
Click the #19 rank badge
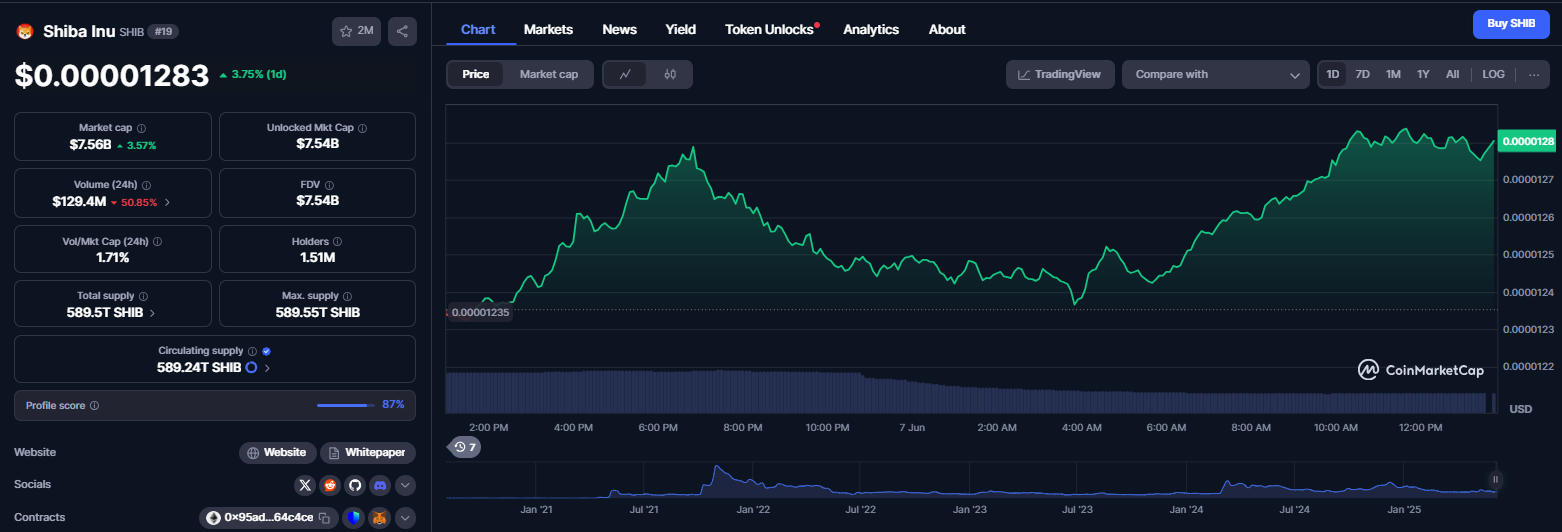click(x=163, y=31)
